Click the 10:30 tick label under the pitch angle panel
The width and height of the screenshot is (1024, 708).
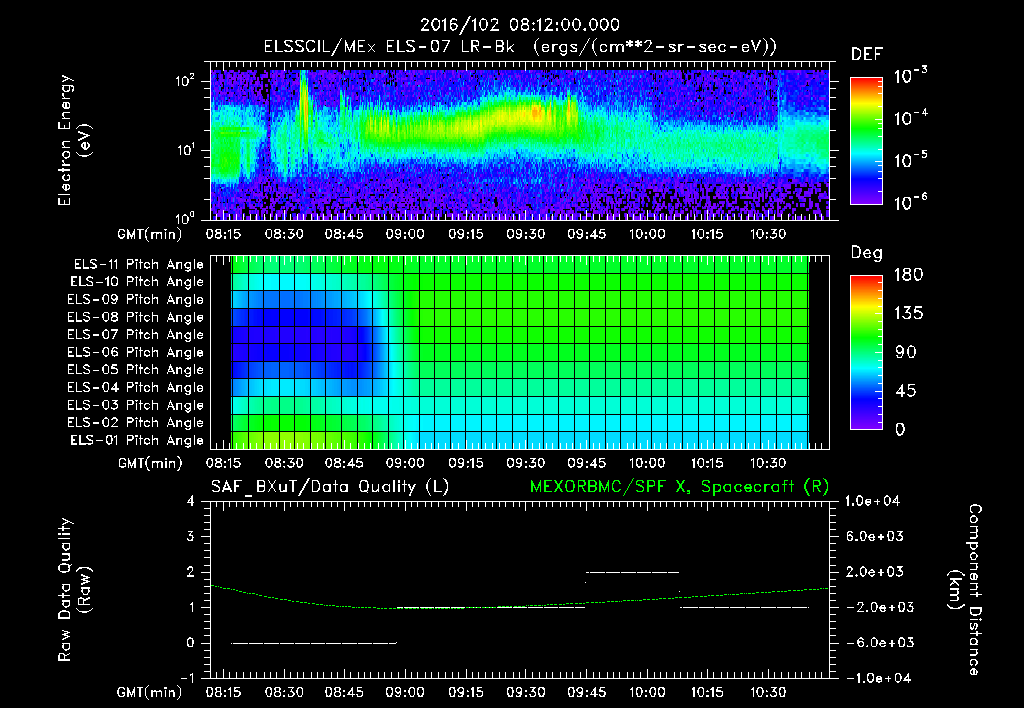pyautogui.click(x=767, y=463)
